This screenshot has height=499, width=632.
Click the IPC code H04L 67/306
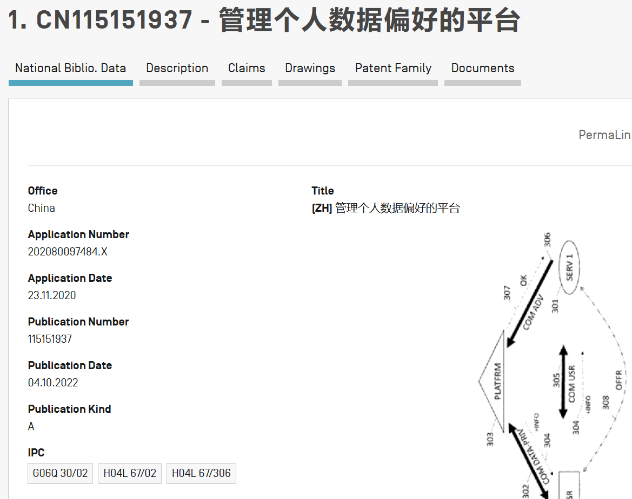point(201,473)
